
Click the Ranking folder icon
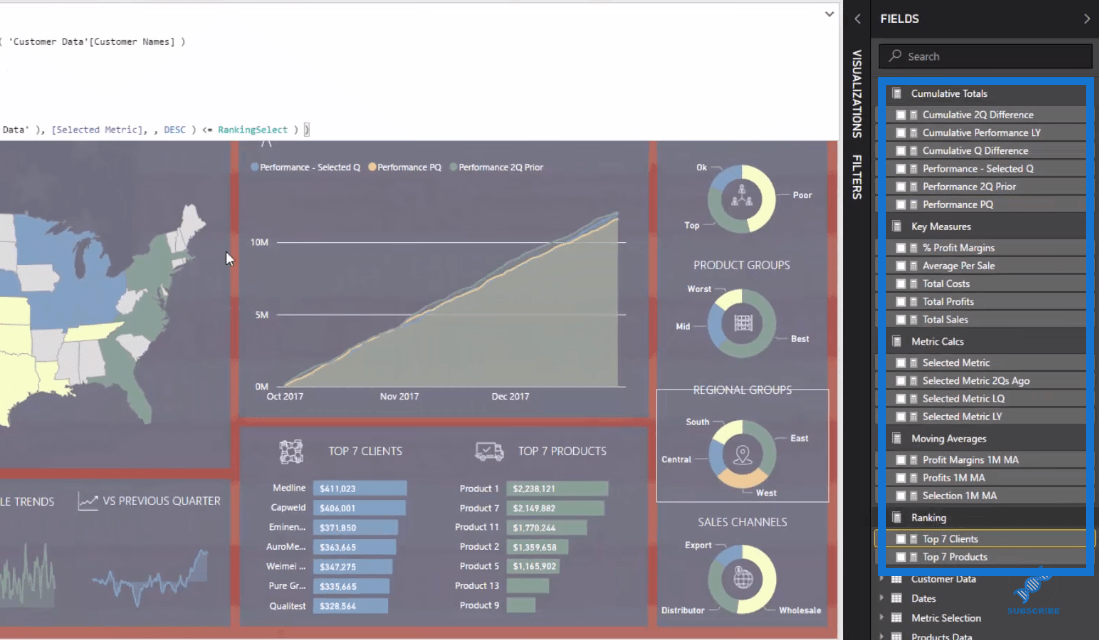896,517
